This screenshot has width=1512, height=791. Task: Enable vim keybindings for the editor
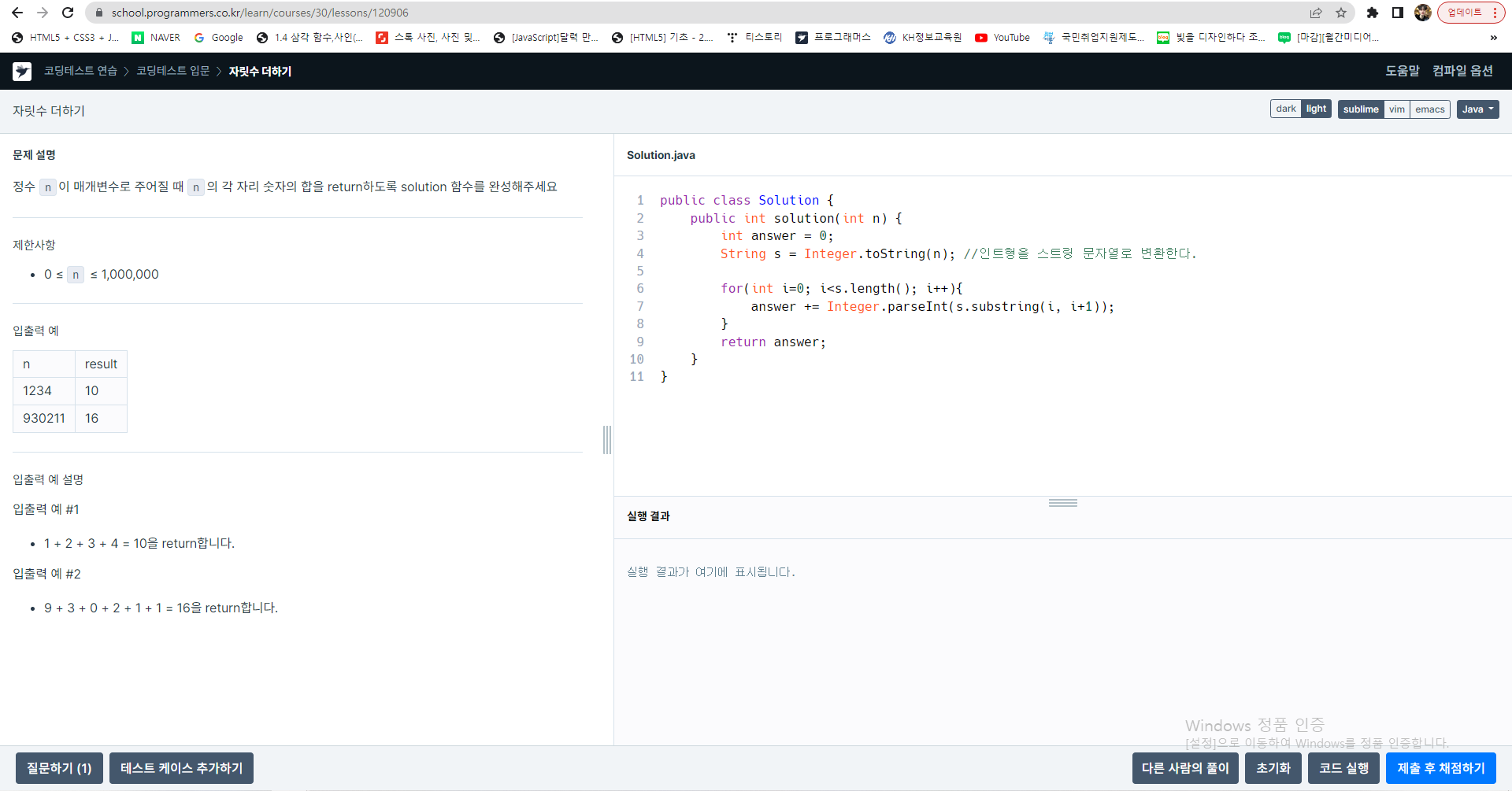1398,109
